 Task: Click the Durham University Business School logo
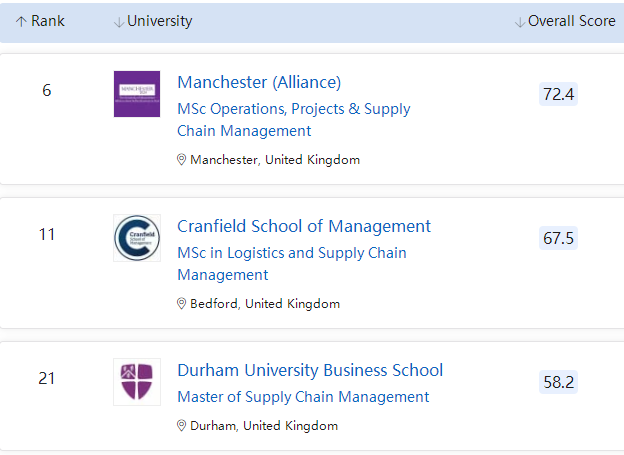point(137,382)
